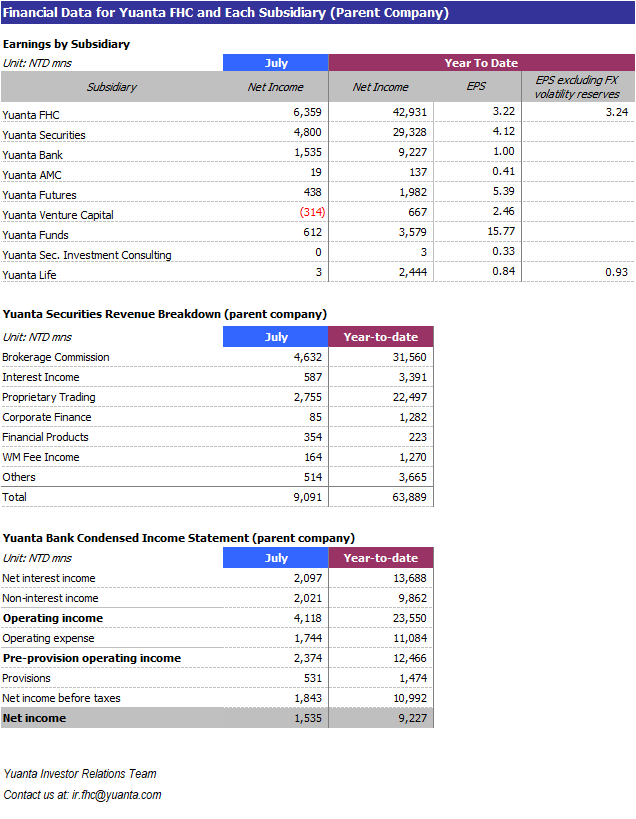Click the Yuanta Life value 0.93

pyautogui.click(x=617, y=272)
